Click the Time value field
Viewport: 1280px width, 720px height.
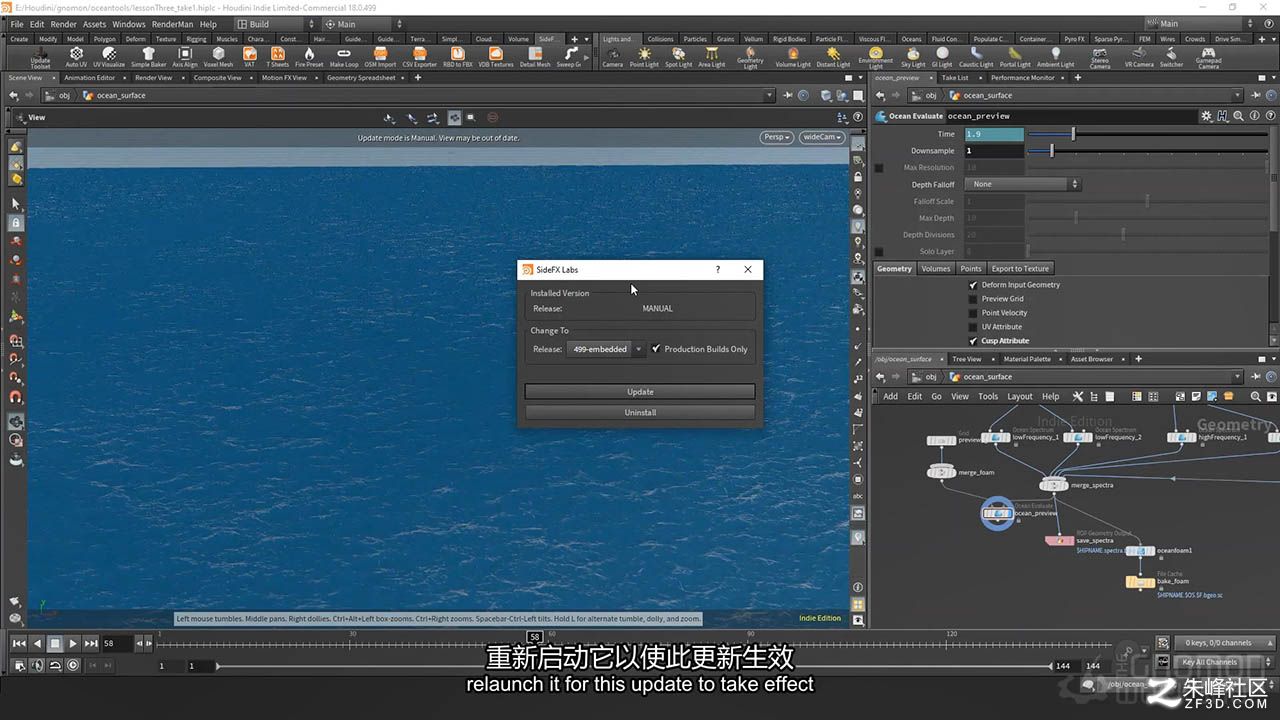pyautogui.click(x=994, y=134)
